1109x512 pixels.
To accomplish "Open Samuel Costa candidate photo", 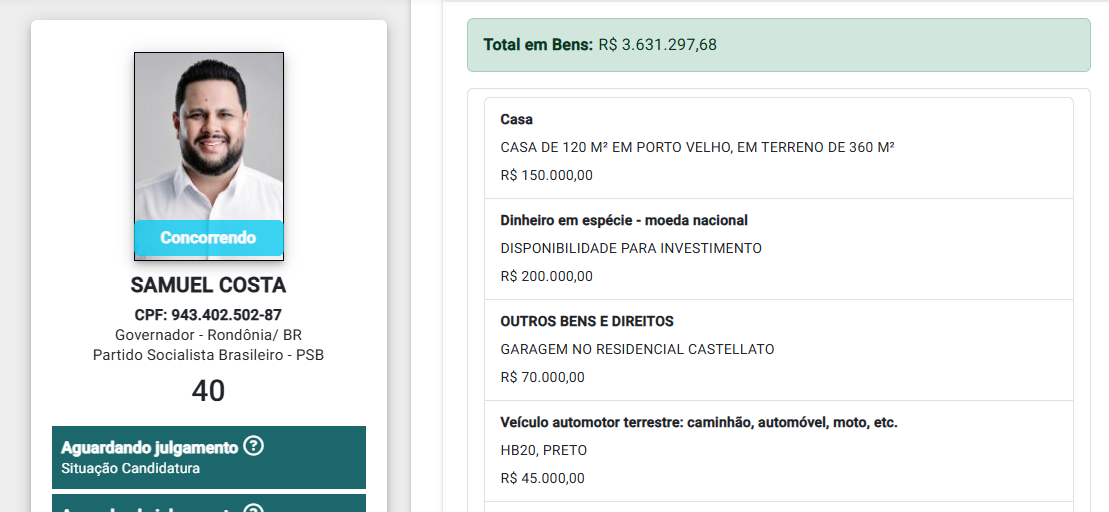I will (209, 156).
